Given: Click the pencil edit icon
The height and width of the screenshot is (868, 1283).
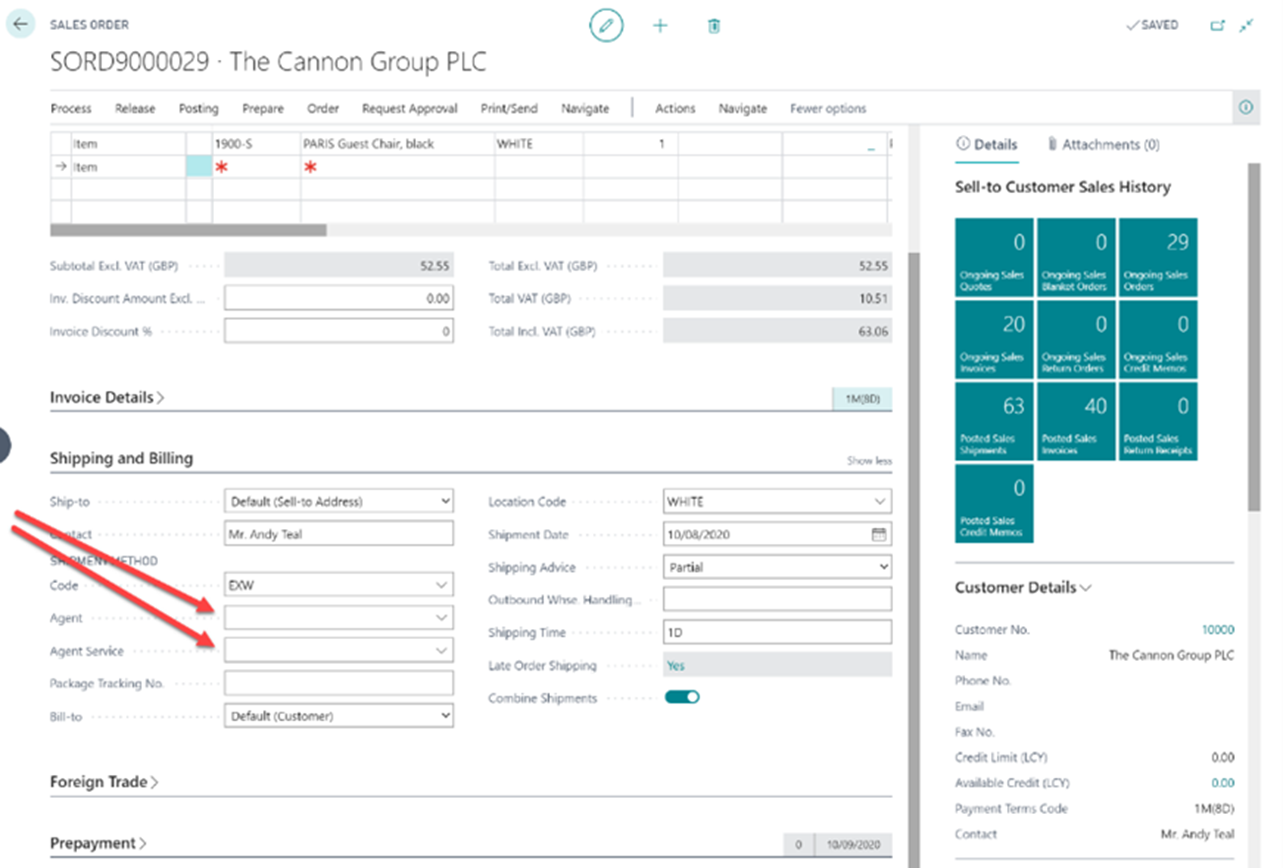Looking at the screenshot, I should tap(605, 26).
